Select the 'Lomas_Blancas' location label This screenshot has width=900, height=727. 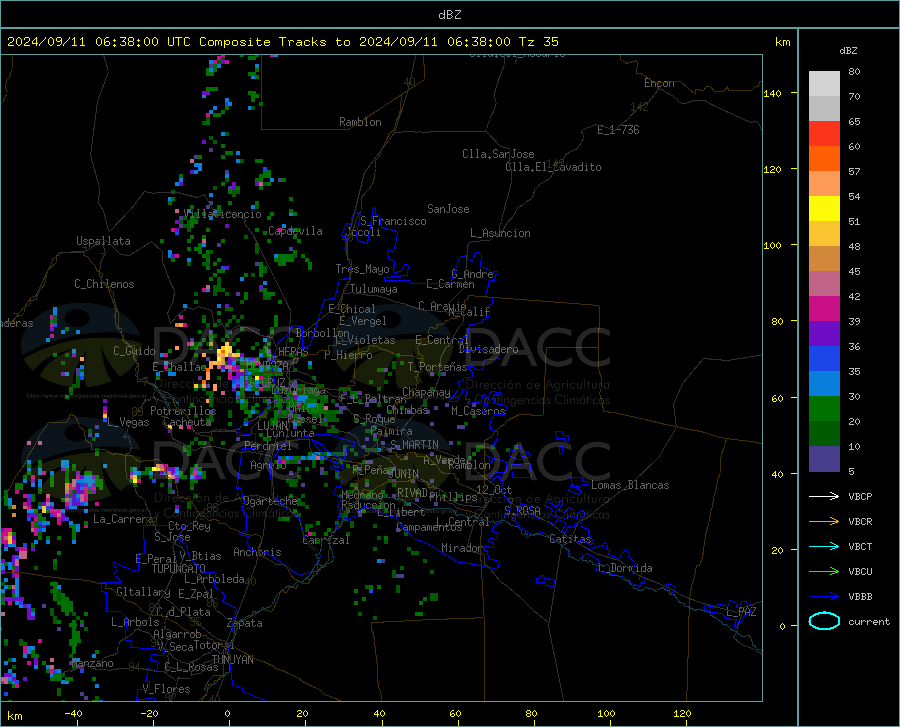click(630, 485)
